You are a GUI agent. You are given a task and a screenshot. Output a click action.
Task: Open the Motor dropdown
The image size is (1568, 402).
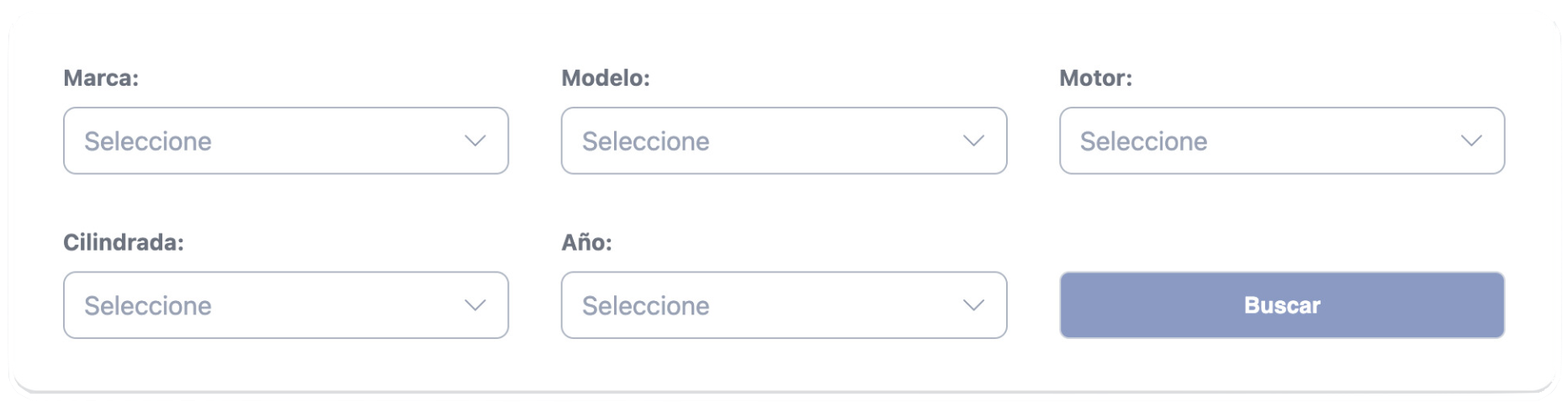[x=1282, y=140]
